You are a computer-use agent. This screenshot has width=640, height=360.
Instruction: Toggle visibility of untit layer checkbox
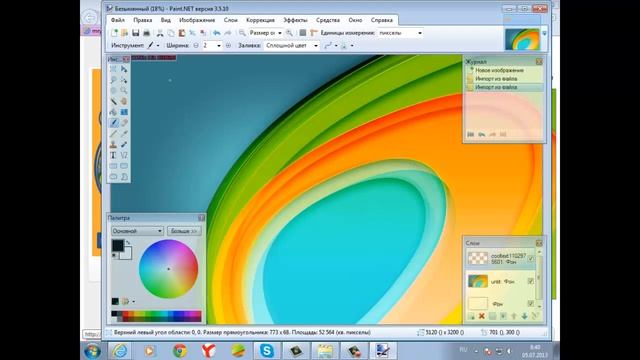(x=531, y=281)
